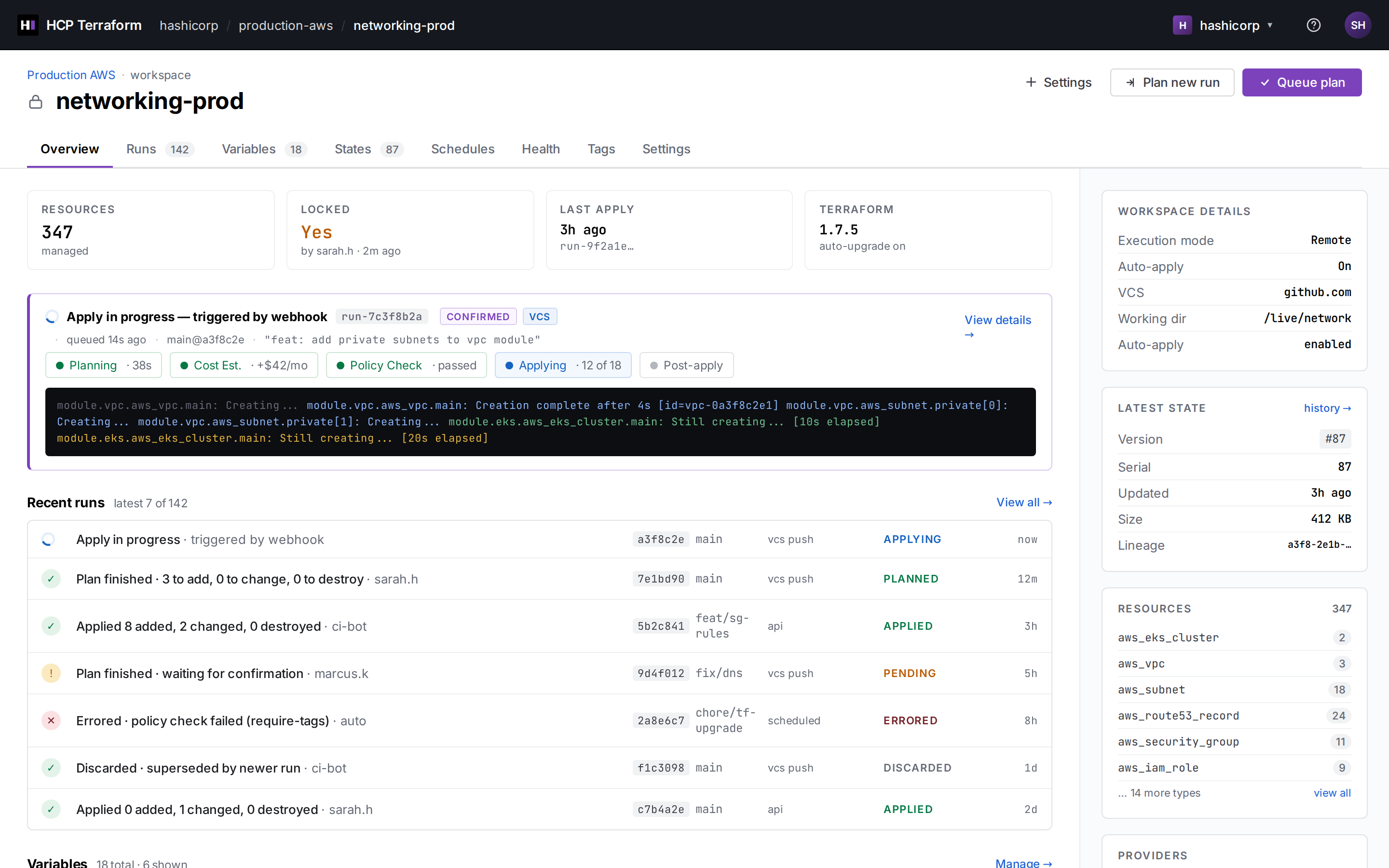Open the help question mark icon

point(1313,25)
